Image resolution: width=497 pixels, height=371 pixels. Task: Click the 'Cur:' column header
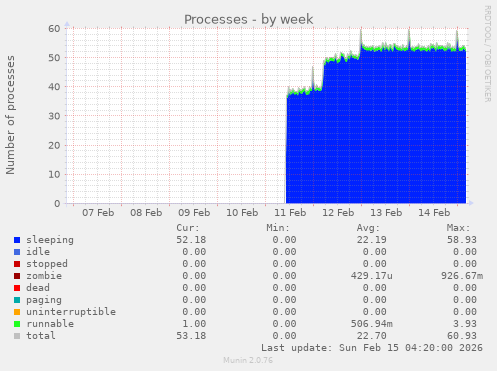[x=188, y=228]
